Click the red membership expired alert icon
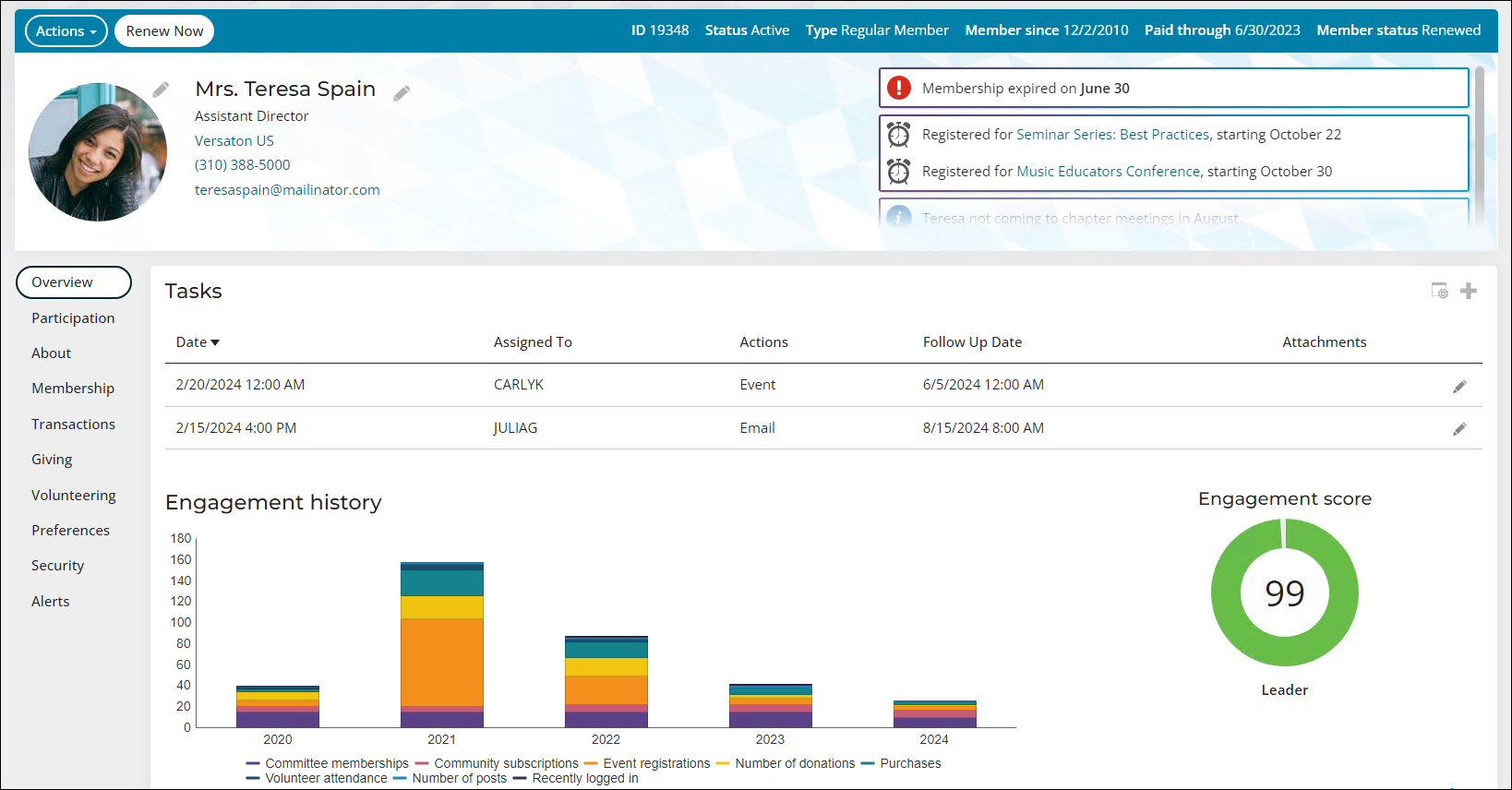Image resolution: width=1512 pixels, height=790 pixels. tap(899, 89)
